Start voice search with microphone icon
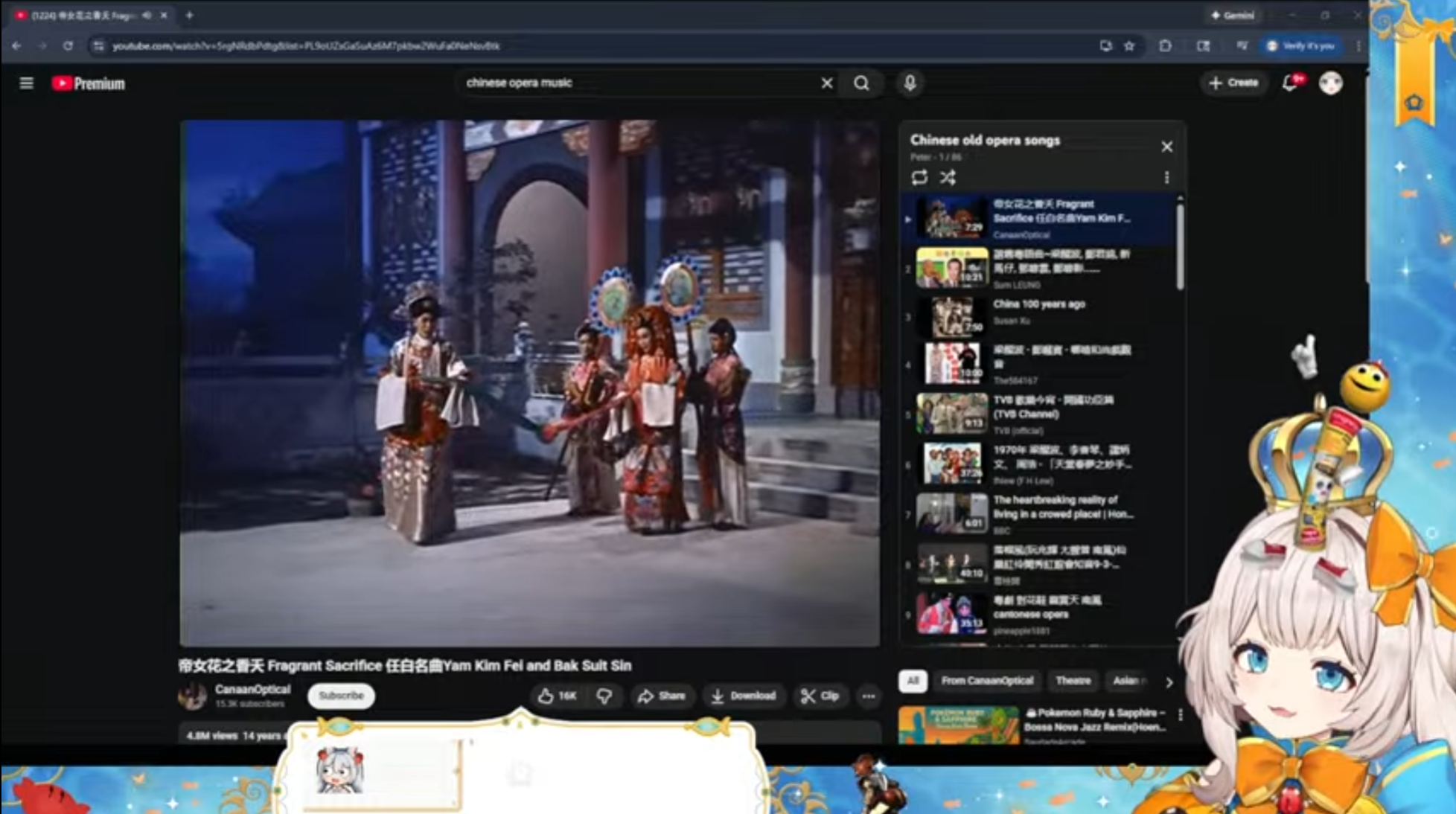1456x814 pixels. [x=910, y=83]
